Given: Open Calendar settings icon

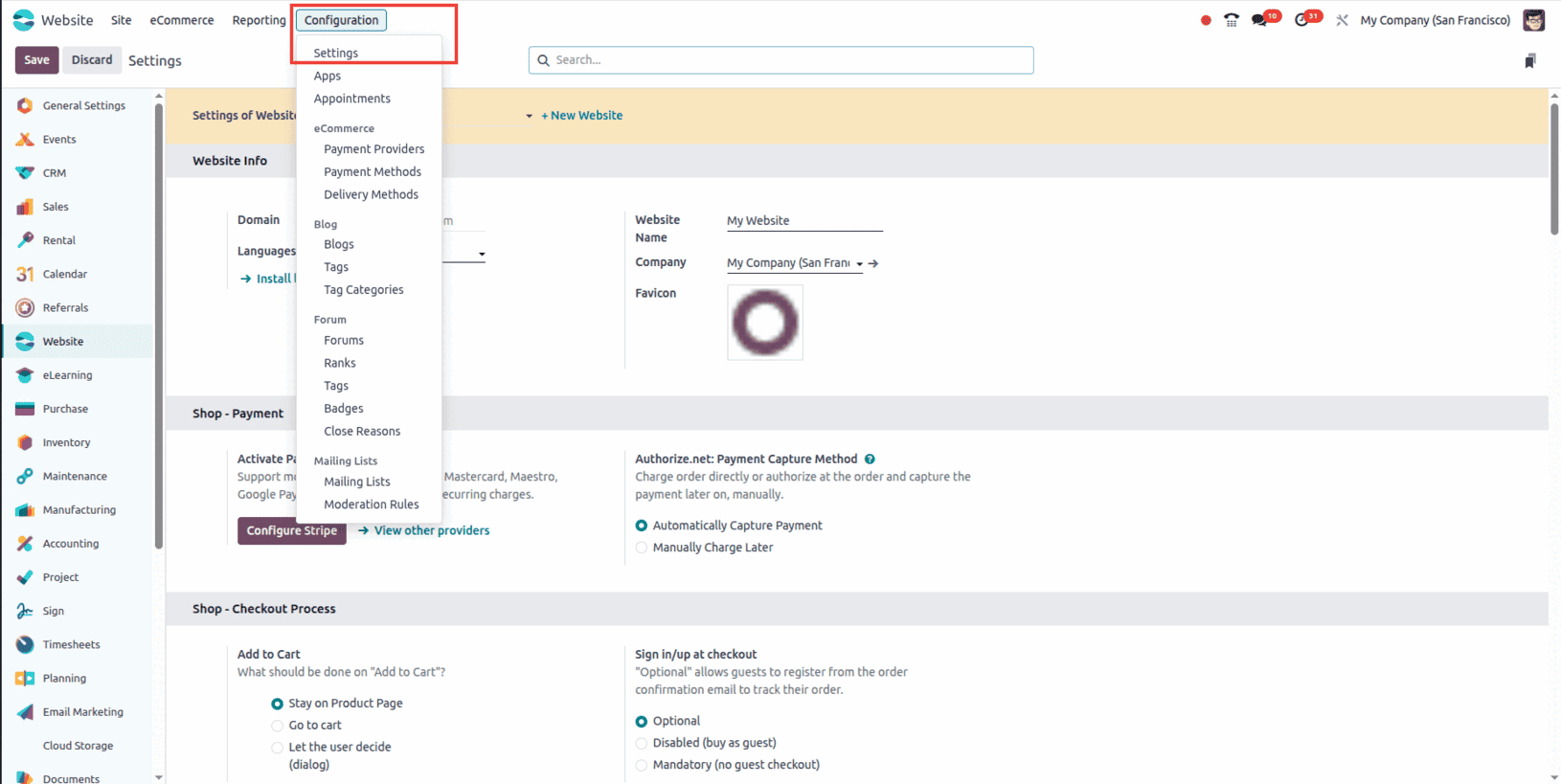Looking at the screenshot, I should pos(25,274).
